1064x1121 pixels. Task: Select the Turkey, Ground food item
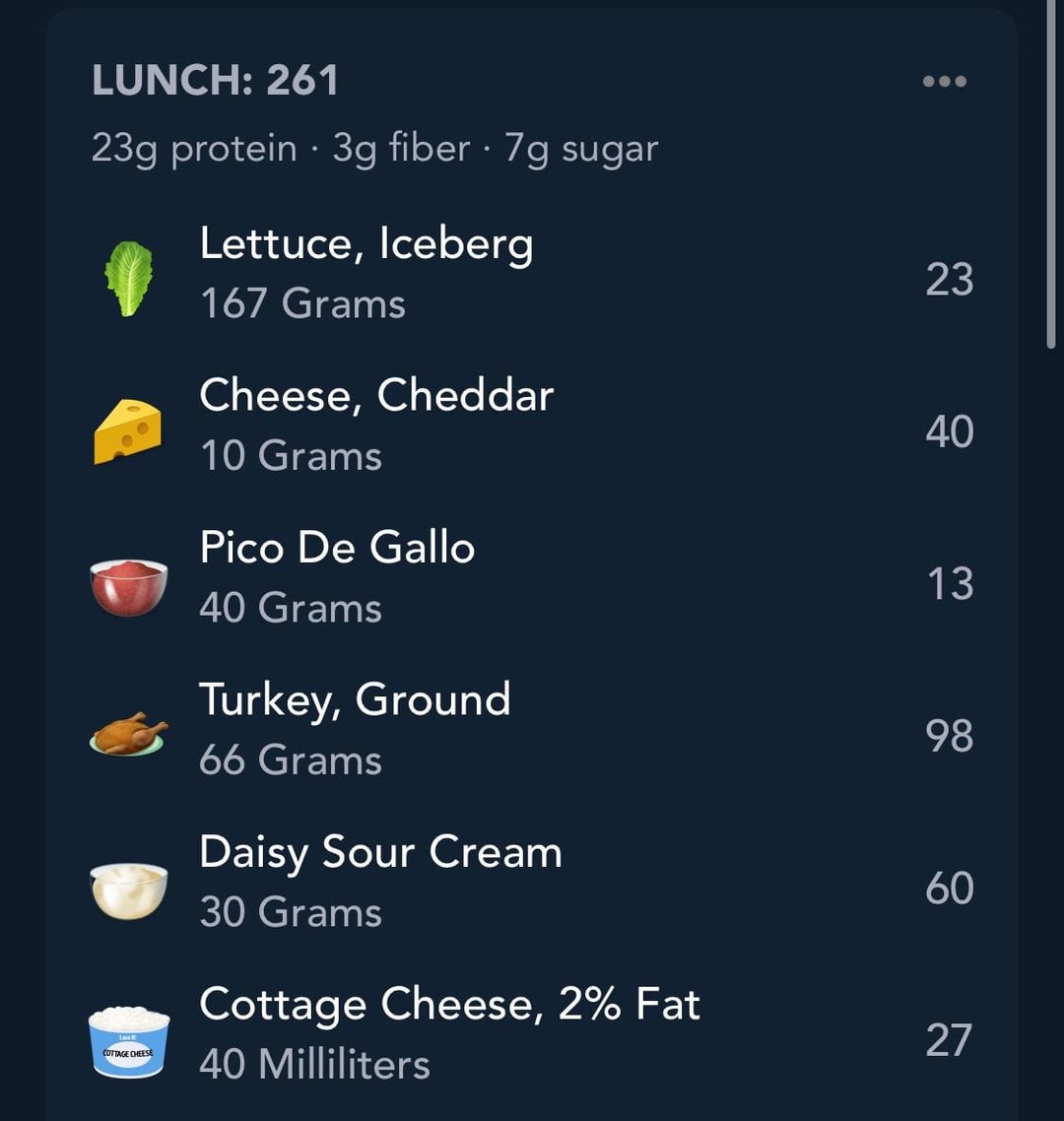coord(355,700)
